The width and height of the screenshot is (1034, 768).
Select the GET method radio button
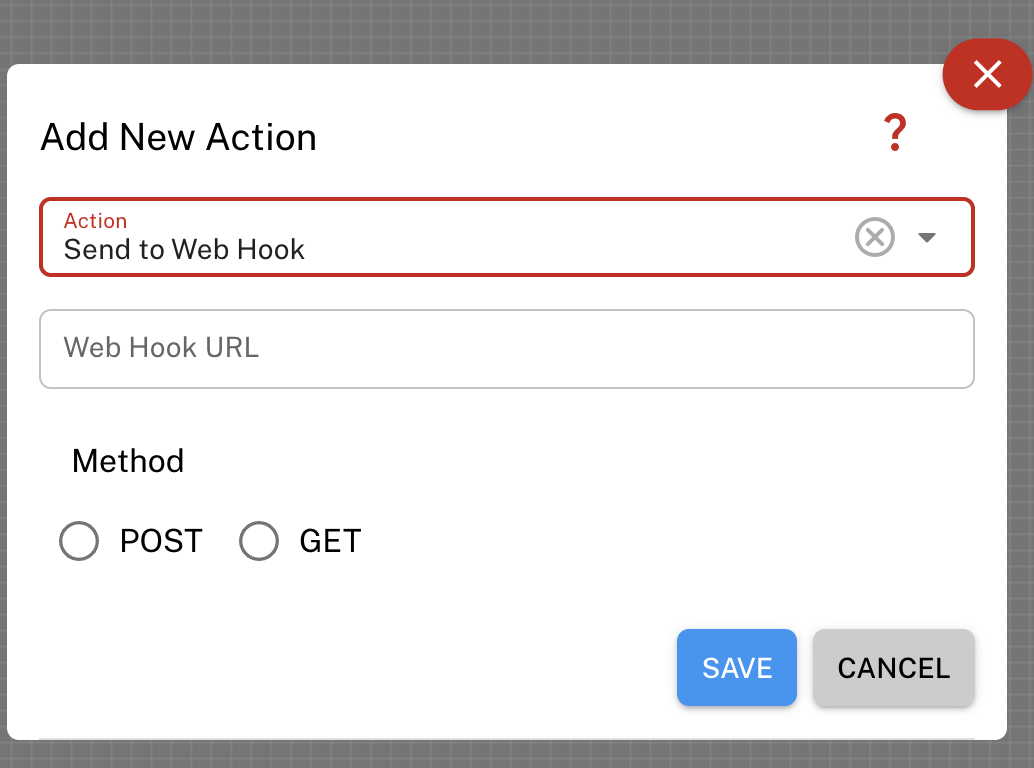click(x=259, y=541)
